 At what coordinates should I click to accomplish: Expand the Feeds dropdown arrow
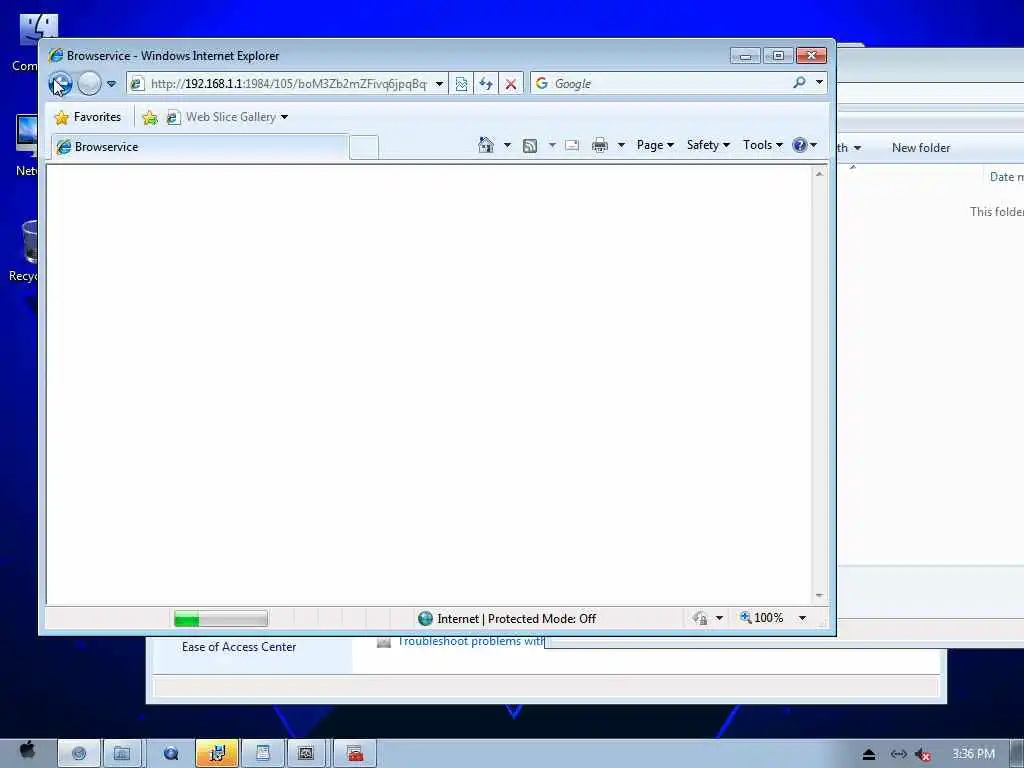[552, 145]
